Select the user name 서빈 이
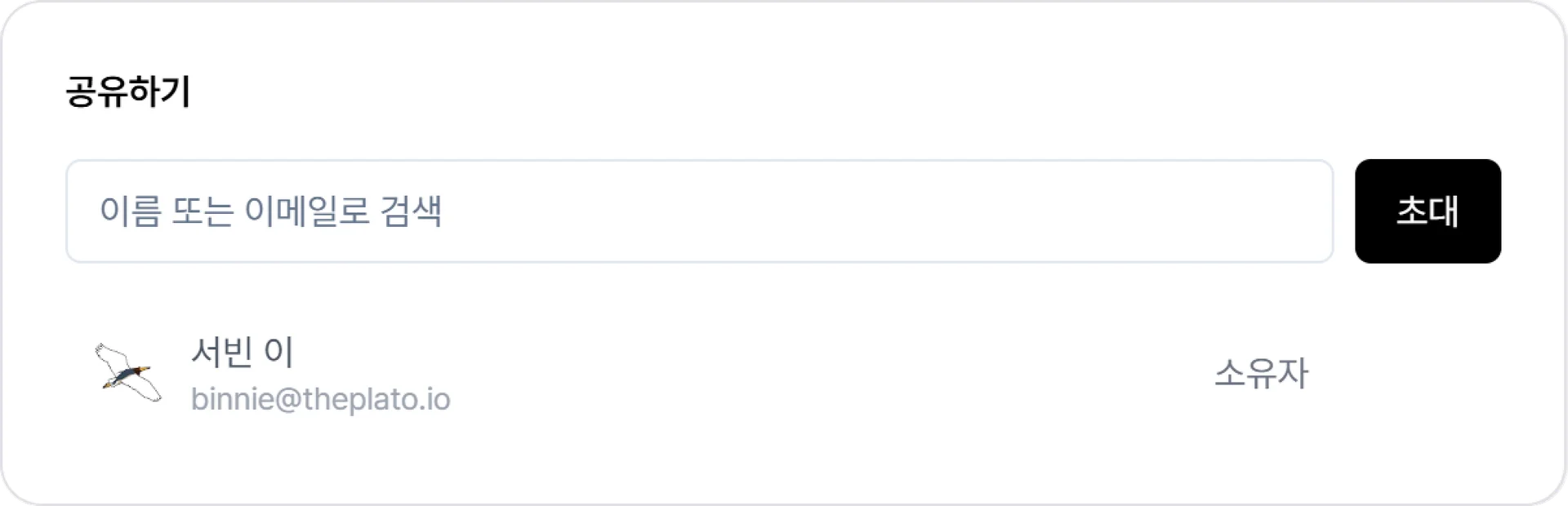This screenshot has height=506, width=1568. click(x=243, y=352)
